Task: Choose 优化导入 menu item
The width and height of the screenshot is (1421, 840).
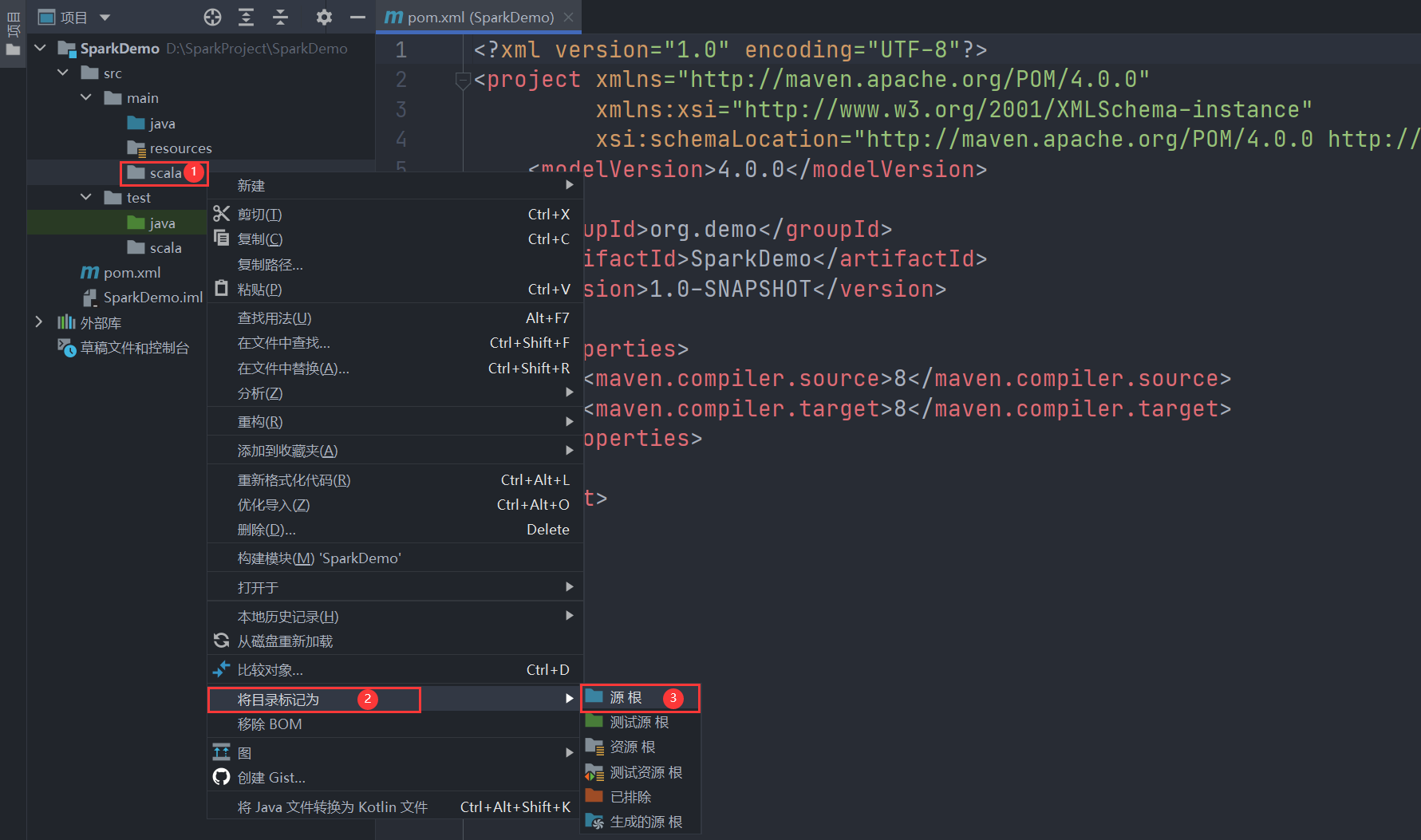Action: (x=395, y=504)
